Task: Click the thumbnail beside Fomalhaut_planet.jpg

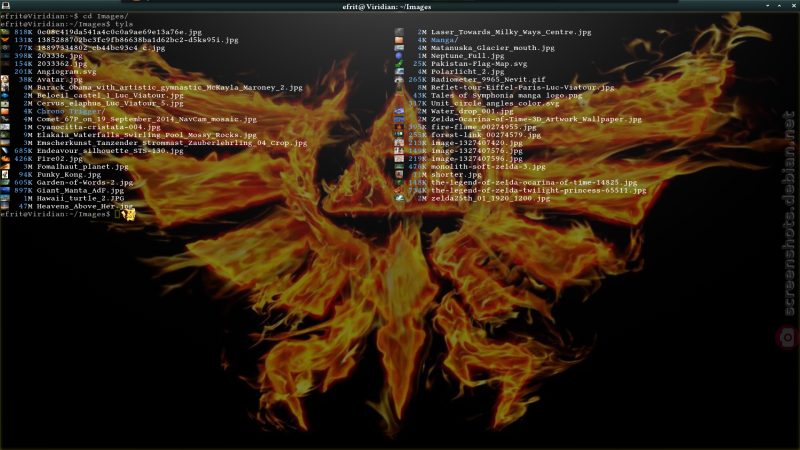Action: [x=5, y=166]
